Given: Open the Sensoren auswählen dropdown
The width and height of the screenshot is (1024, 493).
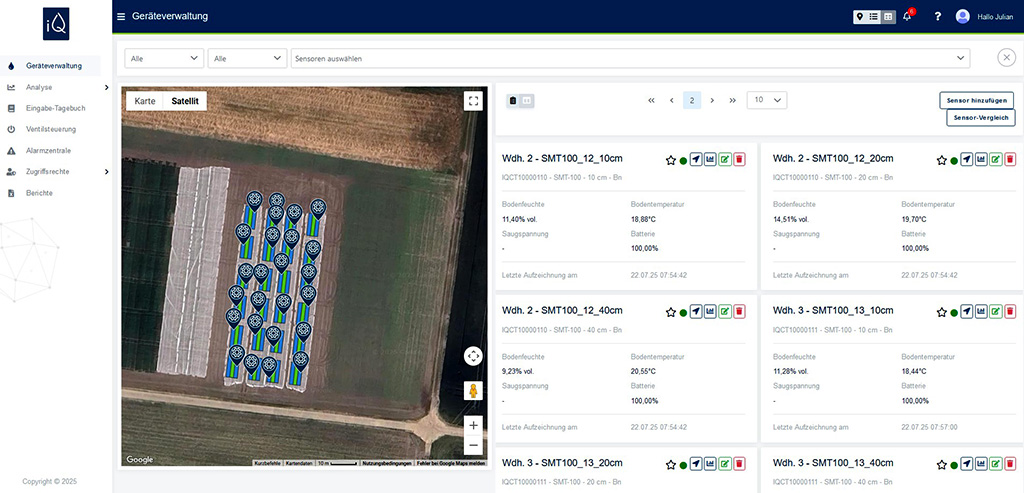Looking at the screenshot, I should tap(630, 58).
